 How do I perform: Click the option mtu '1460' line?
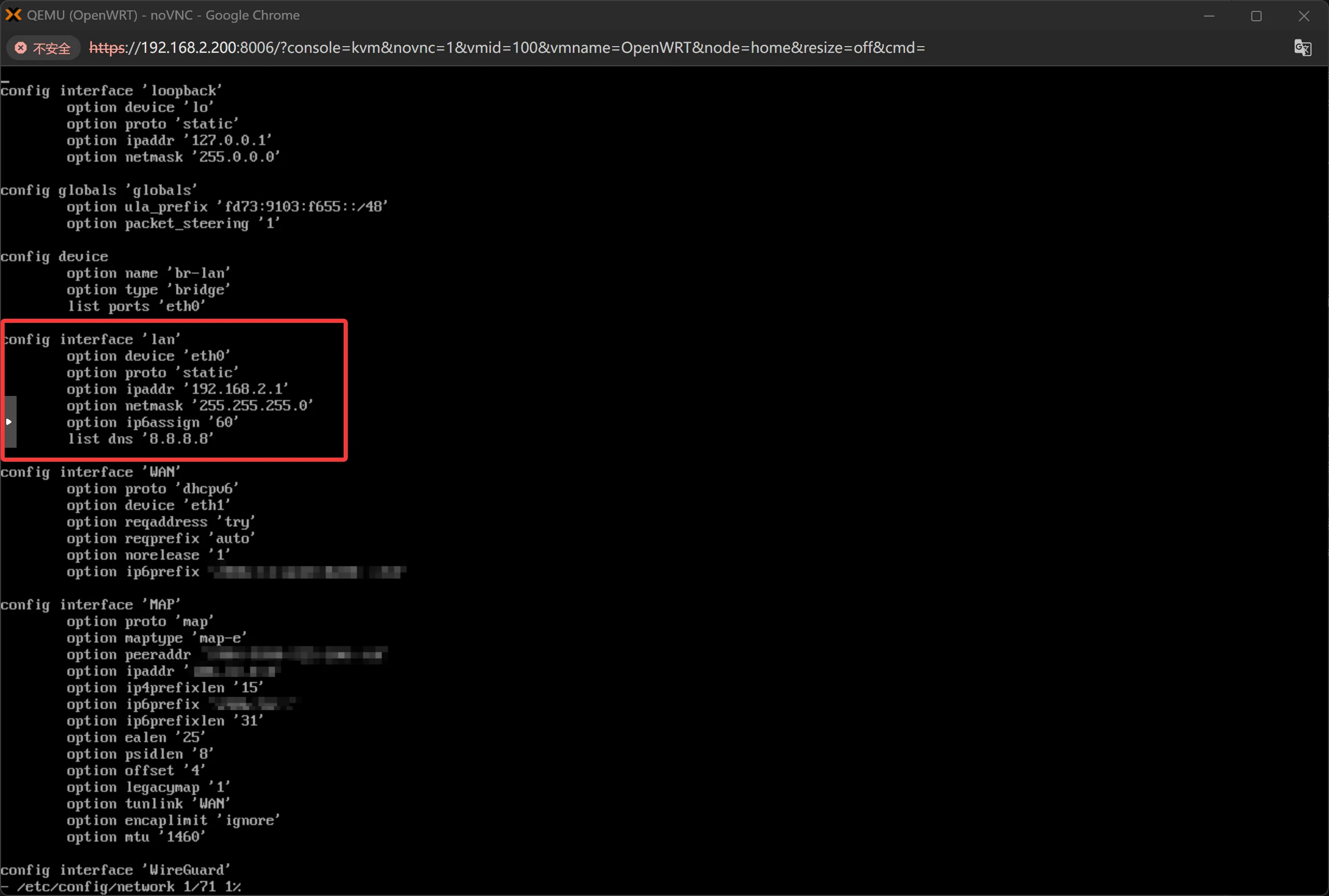pos(136,836)
